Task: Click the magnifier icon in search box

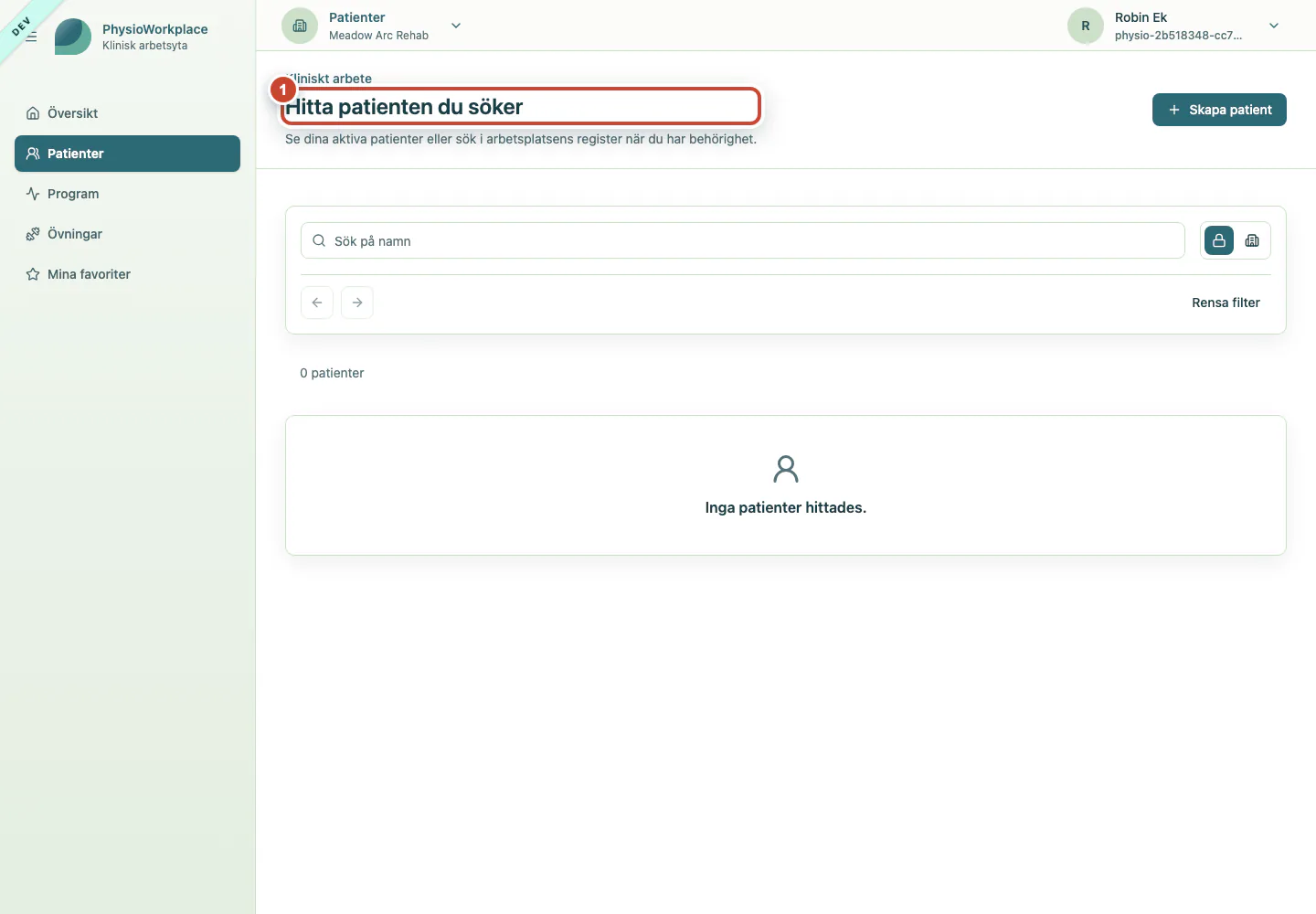Action: (319, 240)
